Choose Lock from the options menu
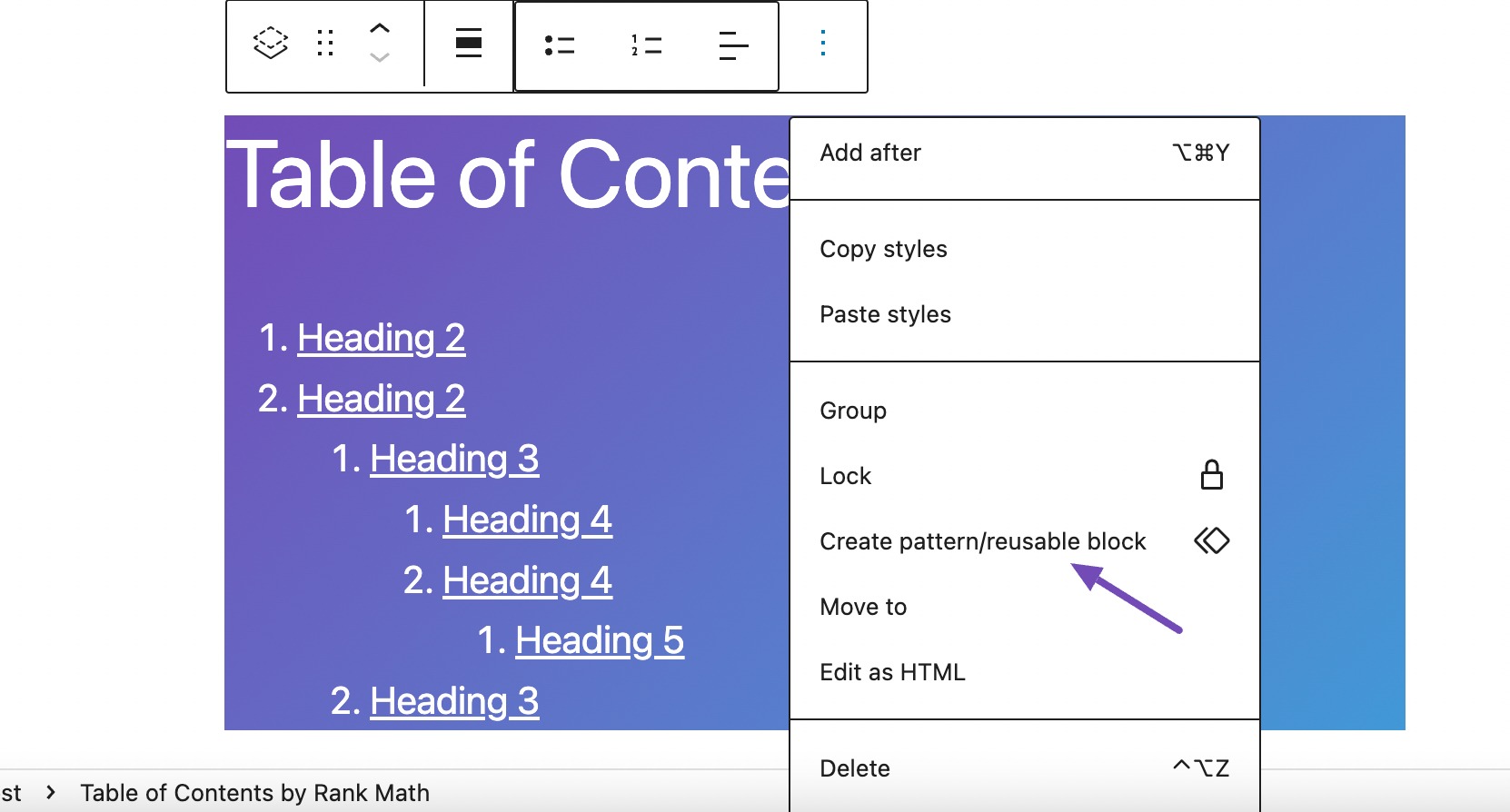1510x812 pixels. [x=1024, y=476]
